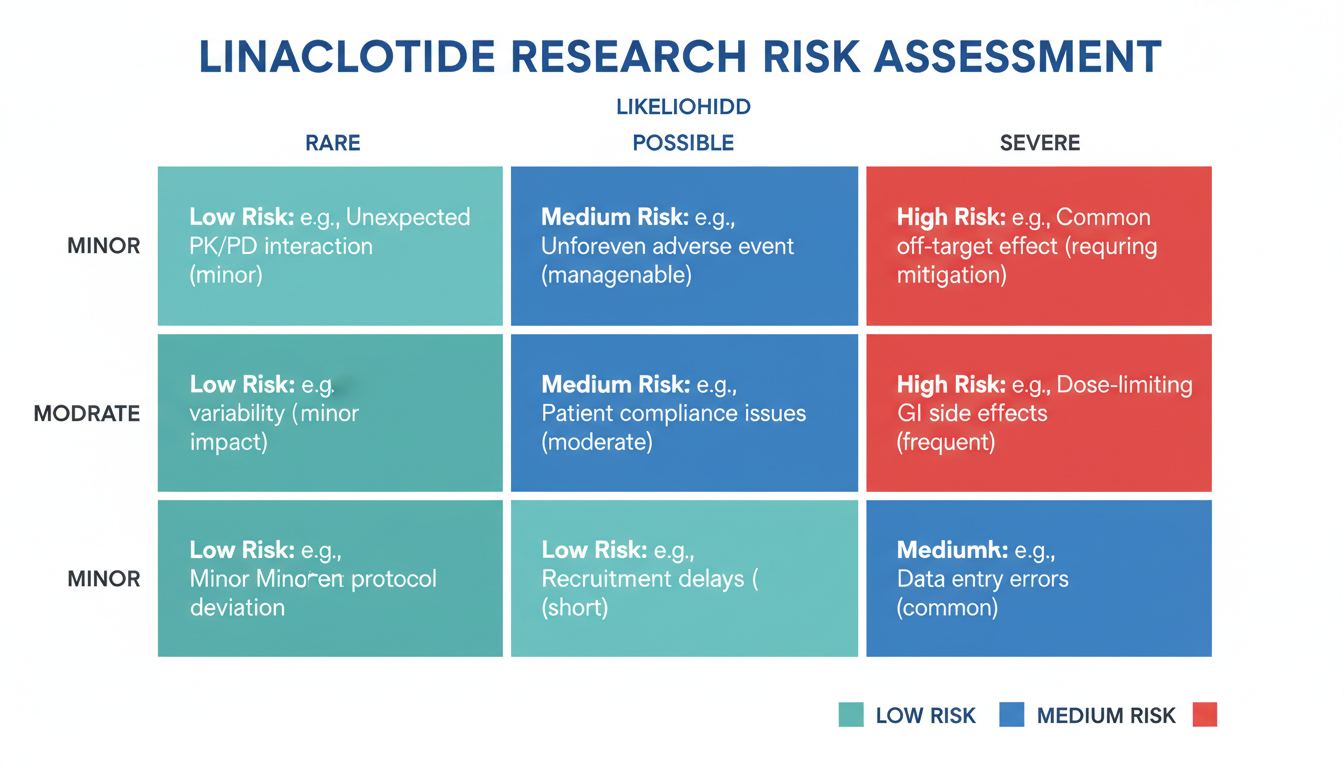This screenshot has width=1344, height=768.
Task: Click the MODRATE row label
Action: click(x=87, y=413)
